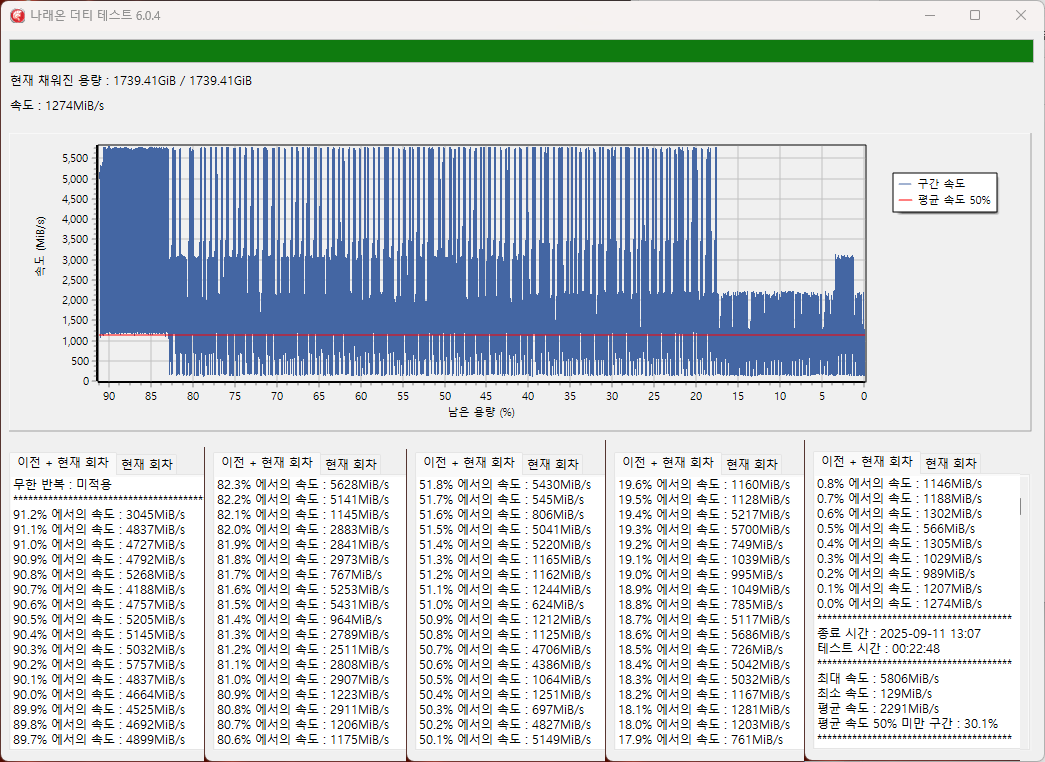Image resolution: width=1045 pixels, height=762 pixels.
Task: Click 구간 속도 legend entry in chart
Action: [x=932, y=183]
